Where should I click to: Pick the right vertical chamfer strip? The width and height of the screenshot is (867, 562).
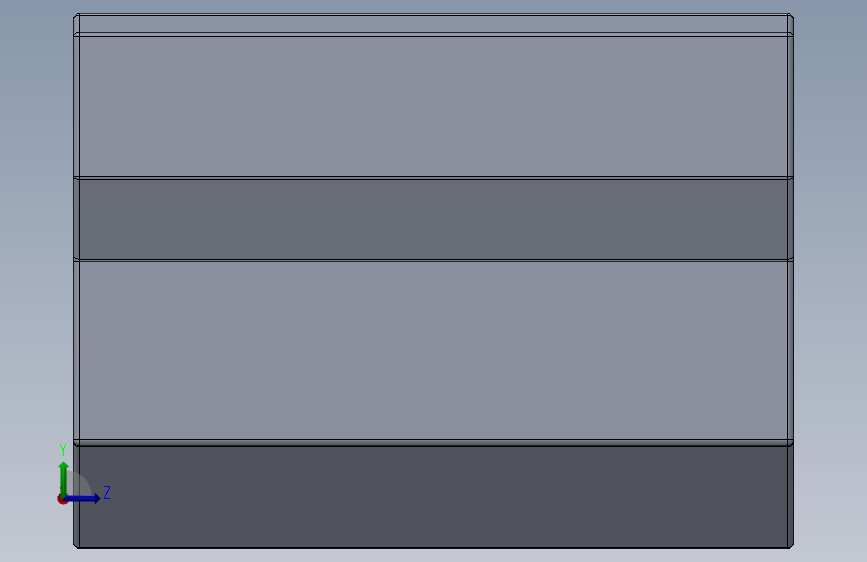coord(791,281)
